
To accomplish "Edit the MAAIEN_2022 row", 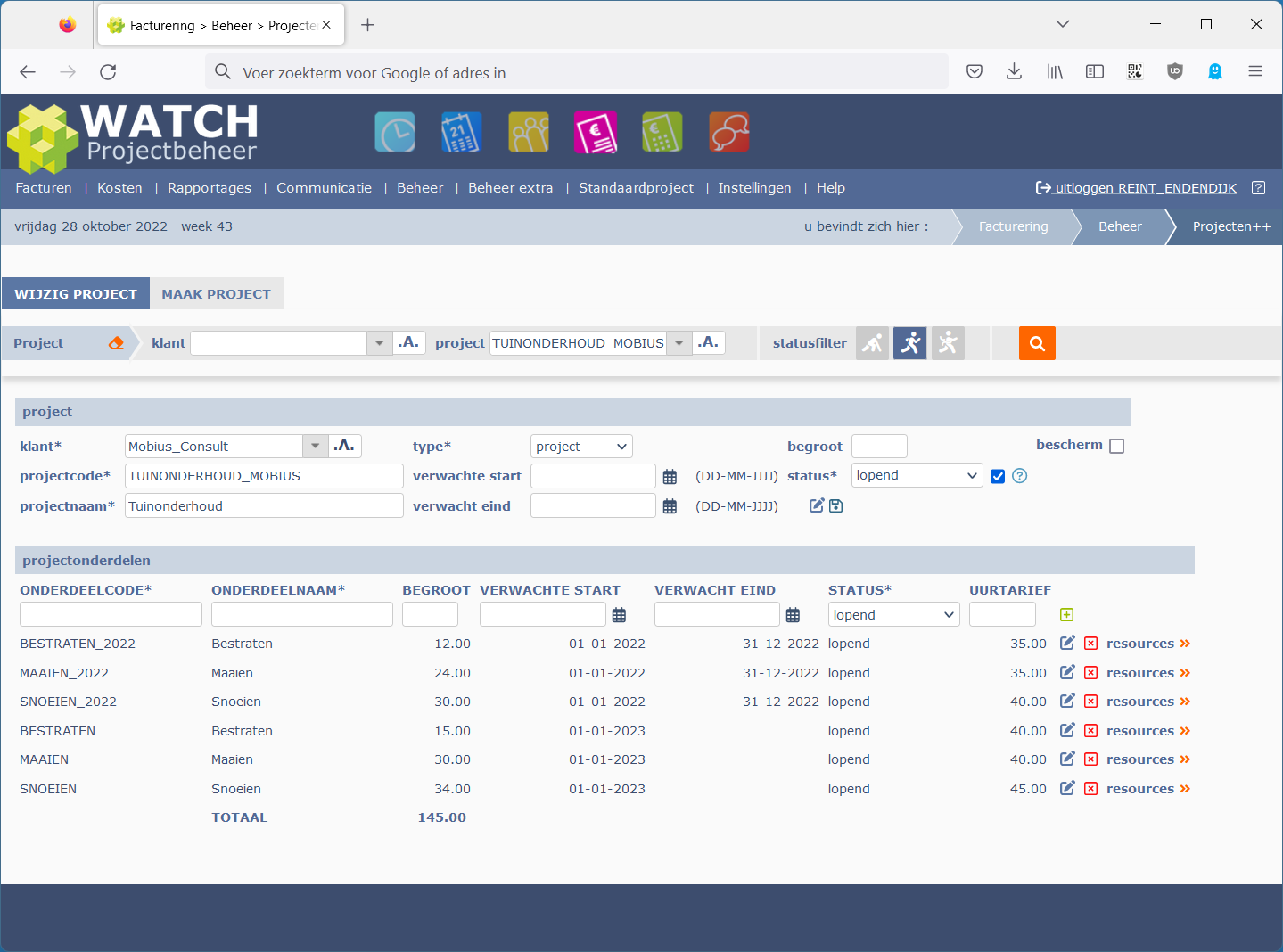I will (1067, 672).
